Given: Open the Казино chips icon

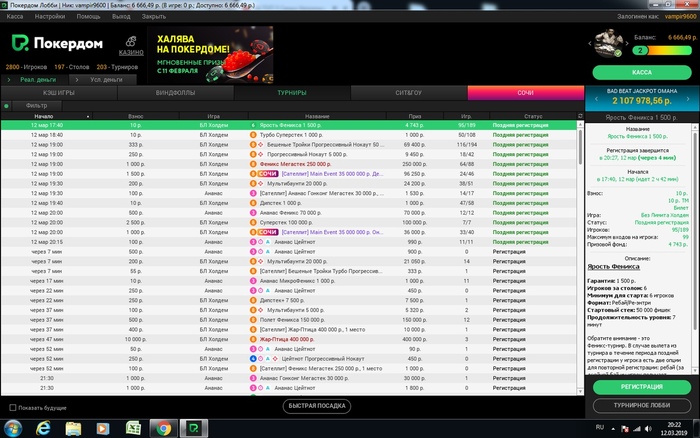Looking at the screenshot, I should tap(131, 42).
